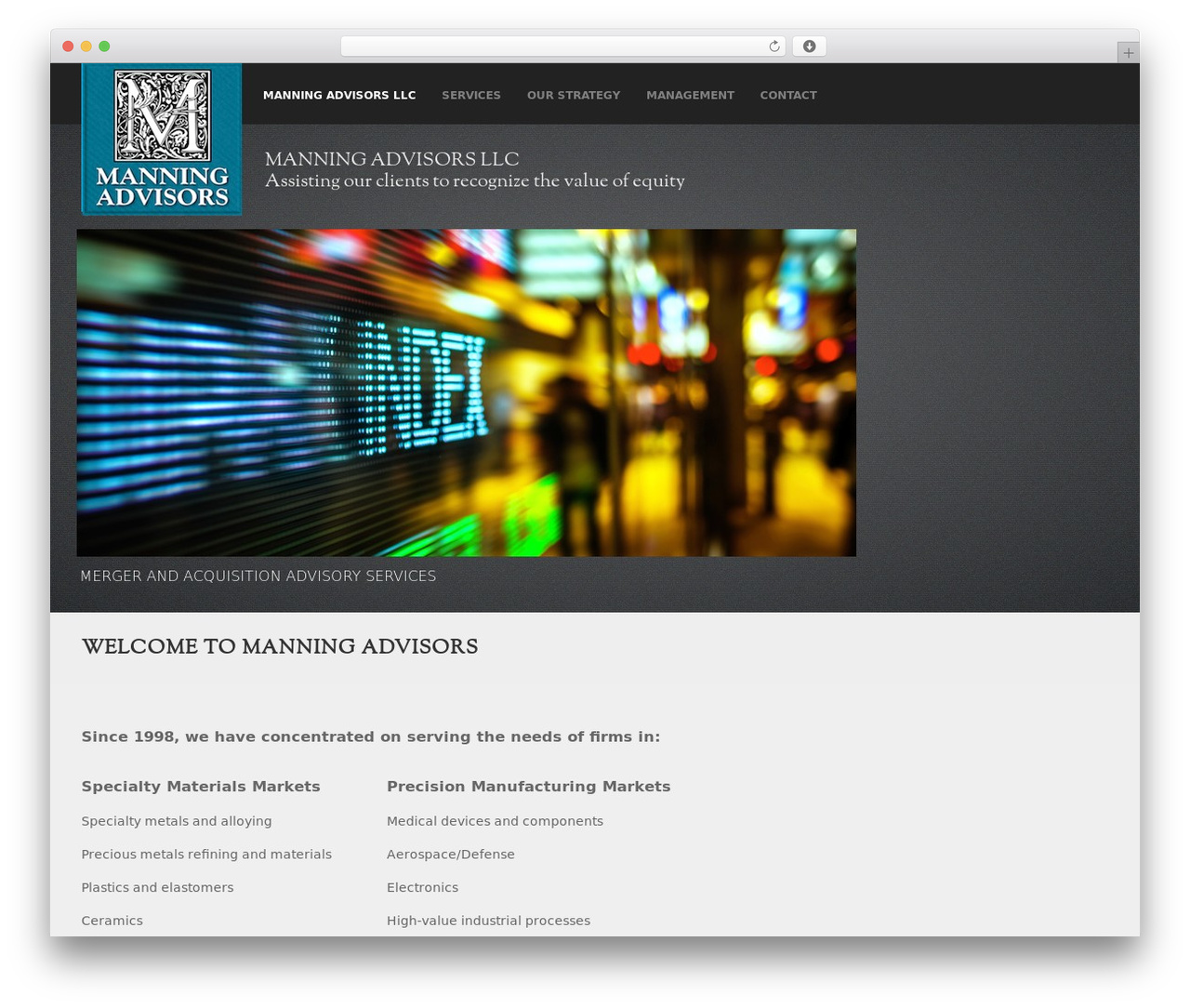Click the red close window button
Screen dimensions: 1190x1008
(68, 46)
